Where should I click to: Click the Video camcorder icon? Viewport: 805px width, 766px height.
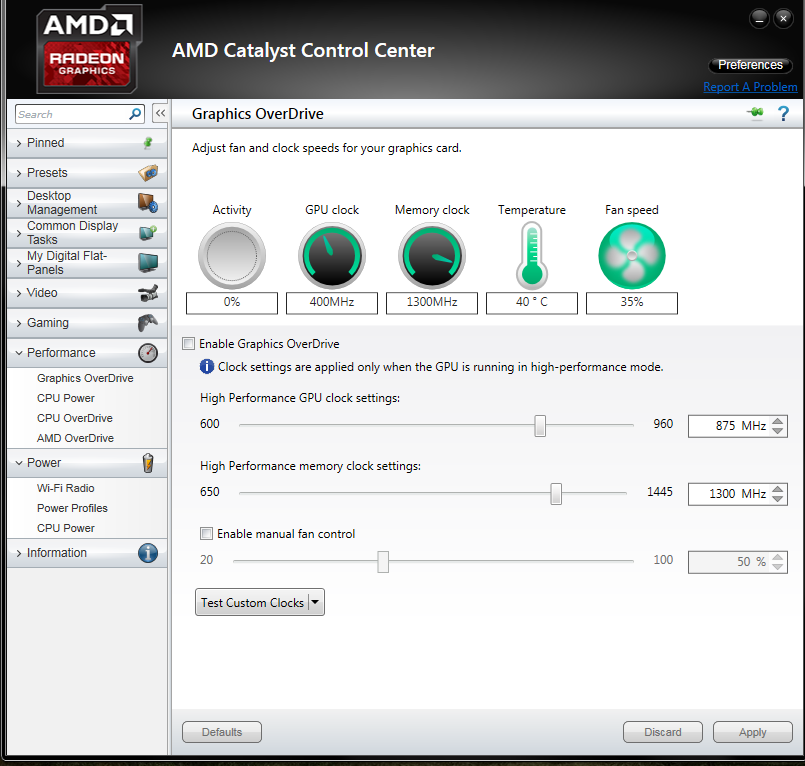coord(148,293)
